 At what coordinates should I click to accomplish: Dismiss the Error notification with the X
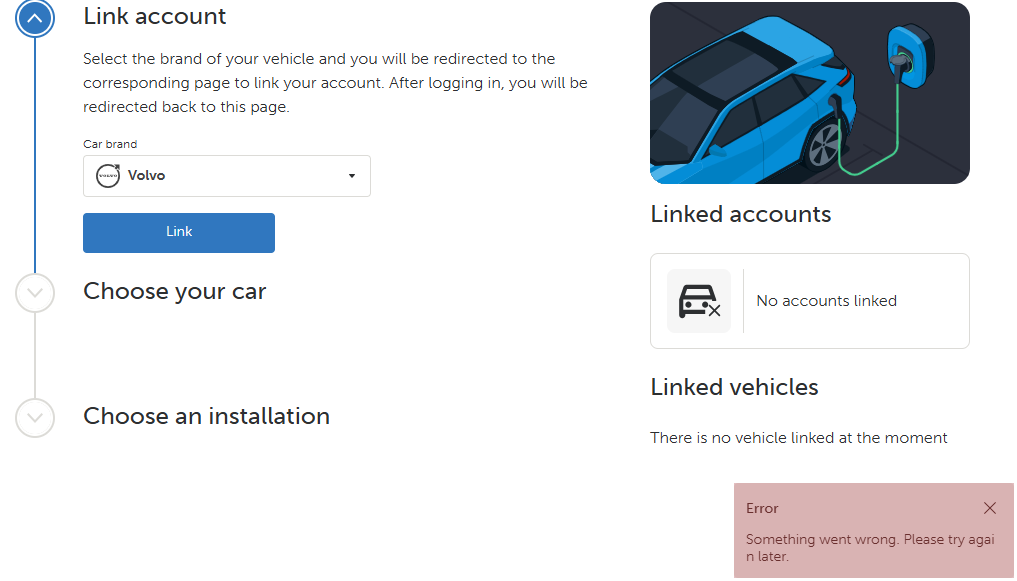tap(989, 508)
